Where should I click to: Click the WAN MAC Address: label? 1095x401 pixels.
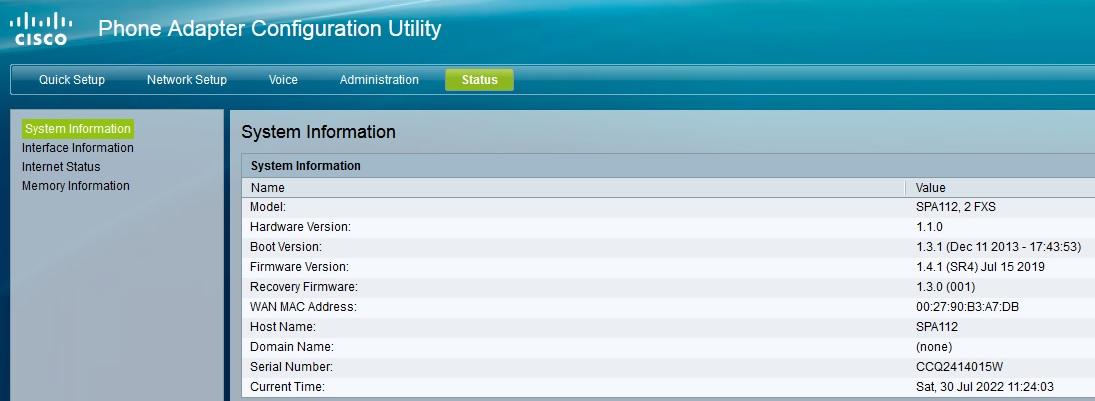(x=303, y=307)
